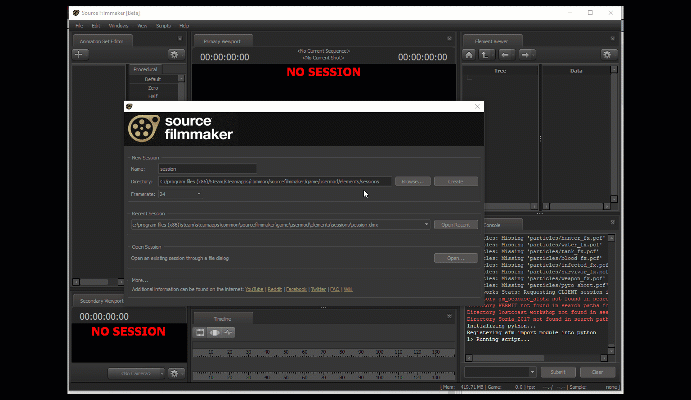The height and width of the screenshot is (400, 691).
Task: Click the Directory path input field
Action: (x=275, y=181)
